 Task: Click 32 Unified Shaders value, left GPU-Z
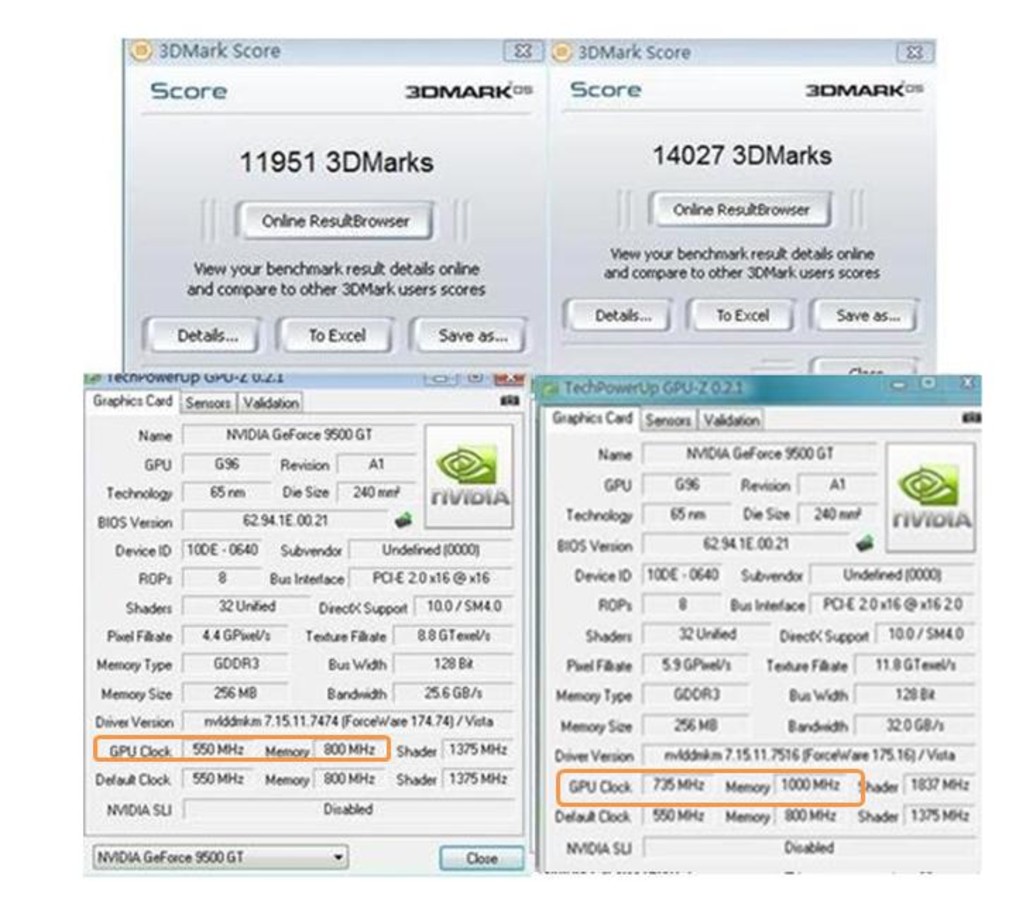246,607
